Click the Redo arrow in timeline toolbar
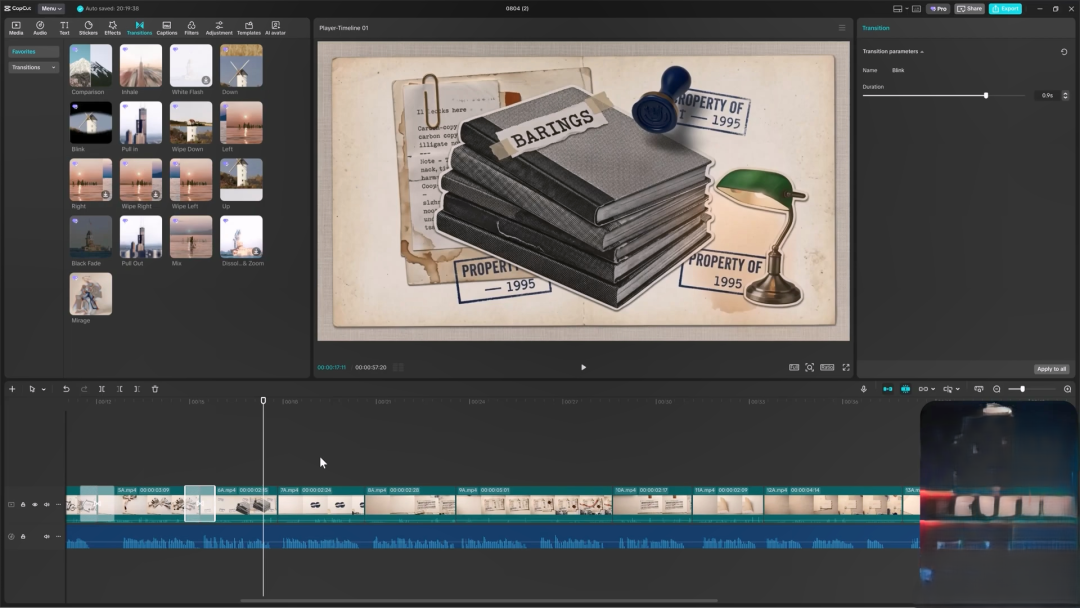1080x608 pixels. (x=84, y=389)
